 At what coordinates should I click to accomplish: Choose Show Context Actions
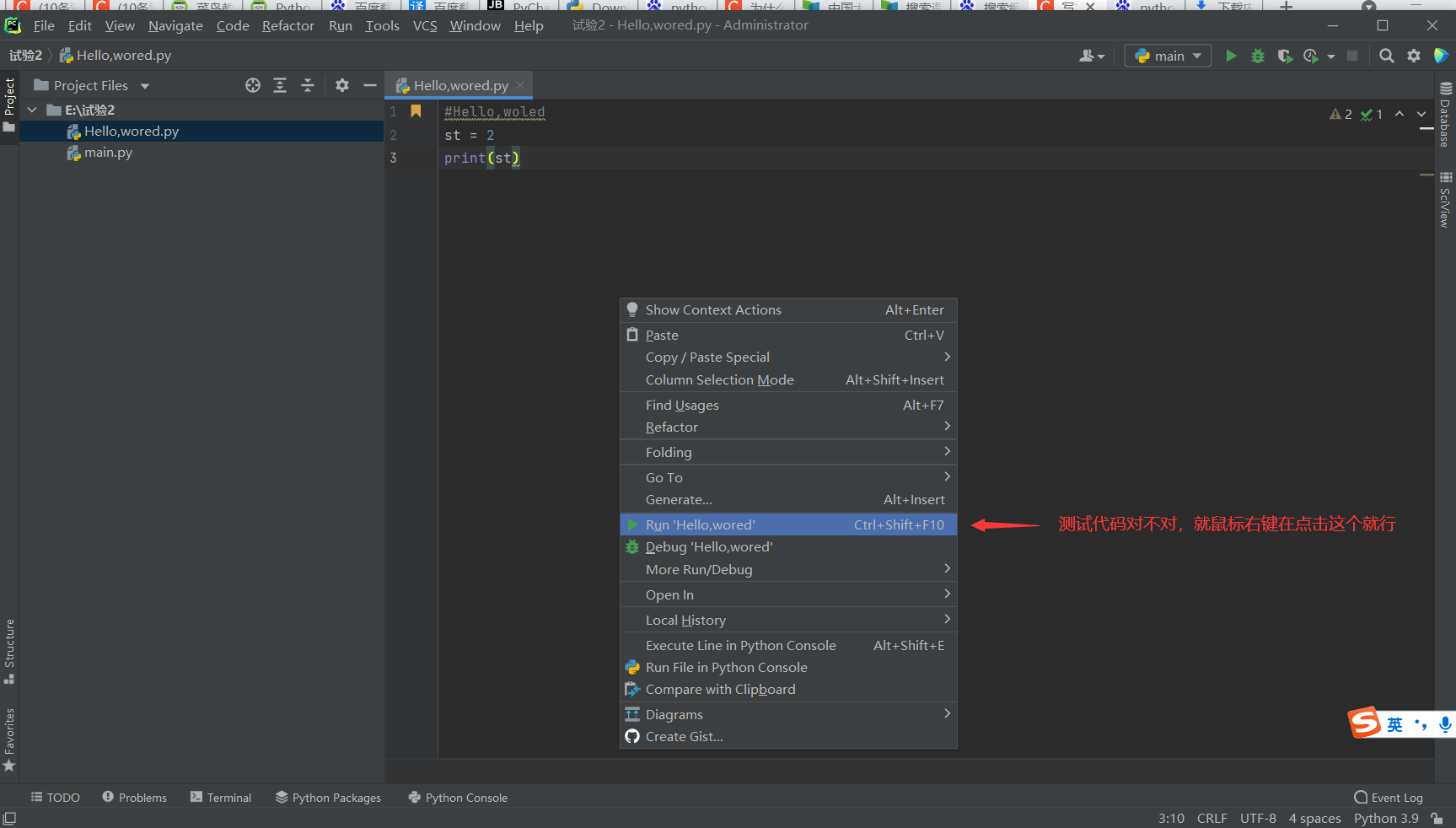coord(788,309)
